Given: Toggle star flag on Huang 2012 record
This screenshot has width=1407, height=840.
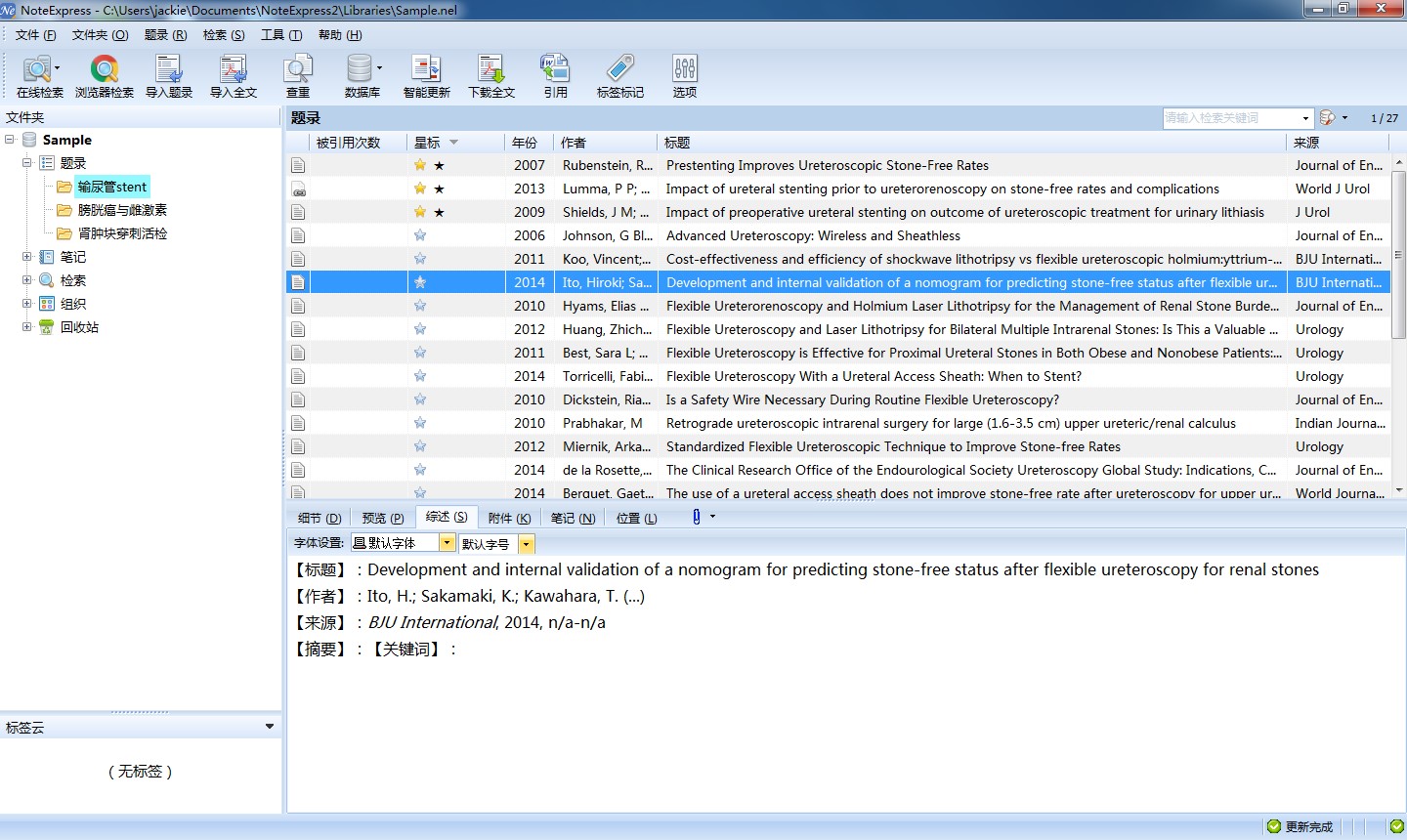Looking at the screenshot, I should point(420,329).
